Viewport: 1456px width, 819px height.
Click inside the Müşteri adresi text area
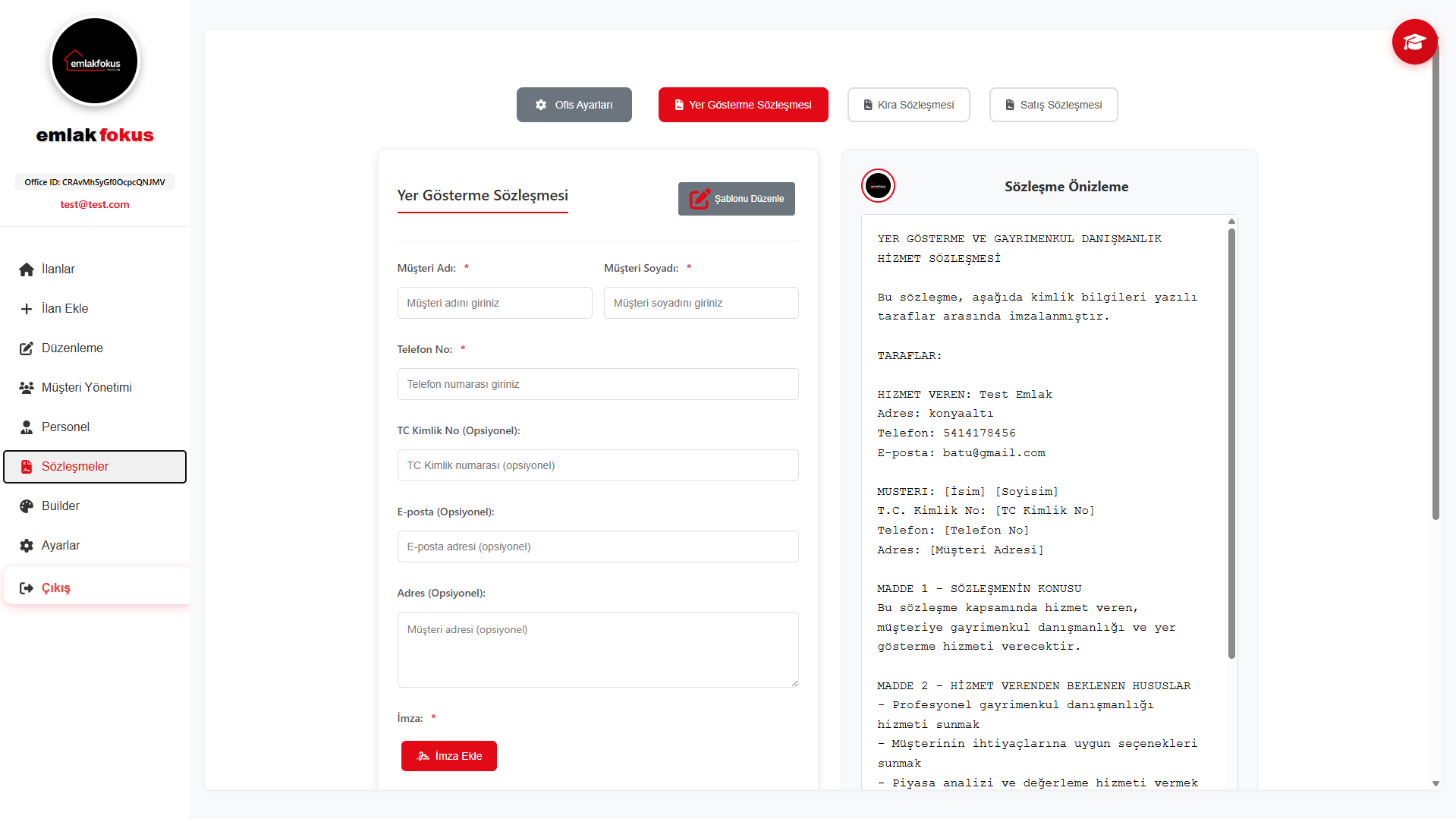(x=597, y=649)
